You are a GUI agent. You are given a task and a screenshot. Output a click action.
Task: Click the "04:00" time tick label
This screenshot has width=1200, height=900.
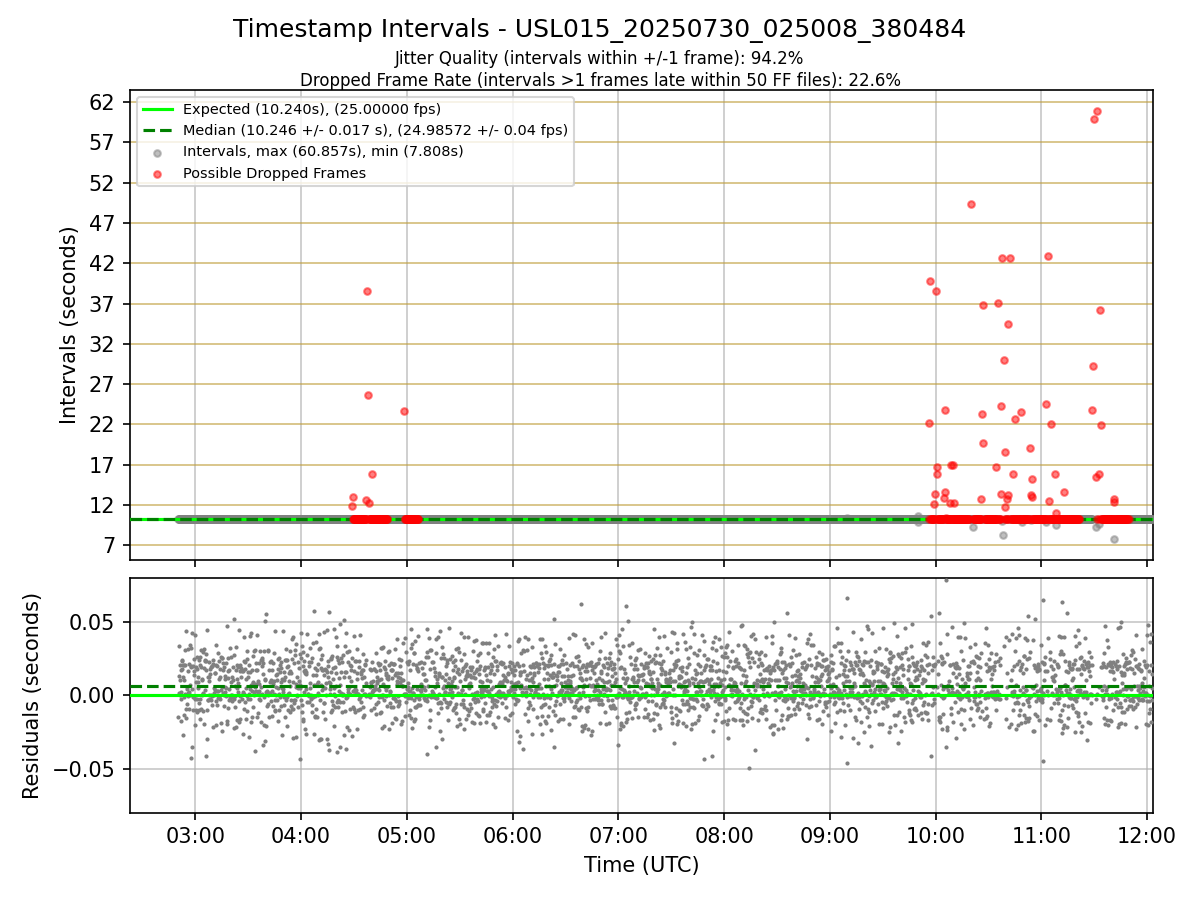point(301,836)
